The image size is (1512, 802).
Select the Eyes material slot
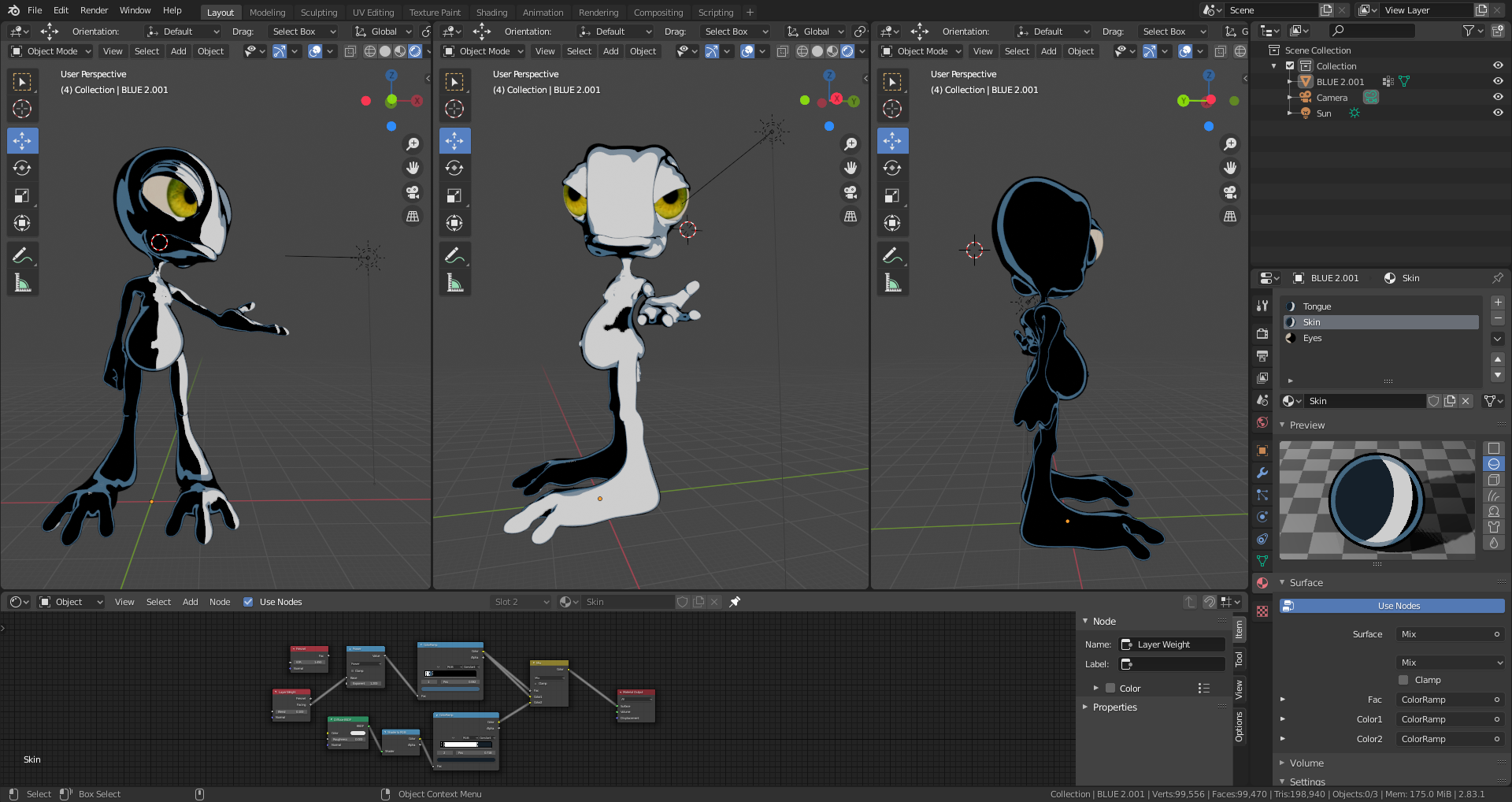click(x=1312, y=338)
